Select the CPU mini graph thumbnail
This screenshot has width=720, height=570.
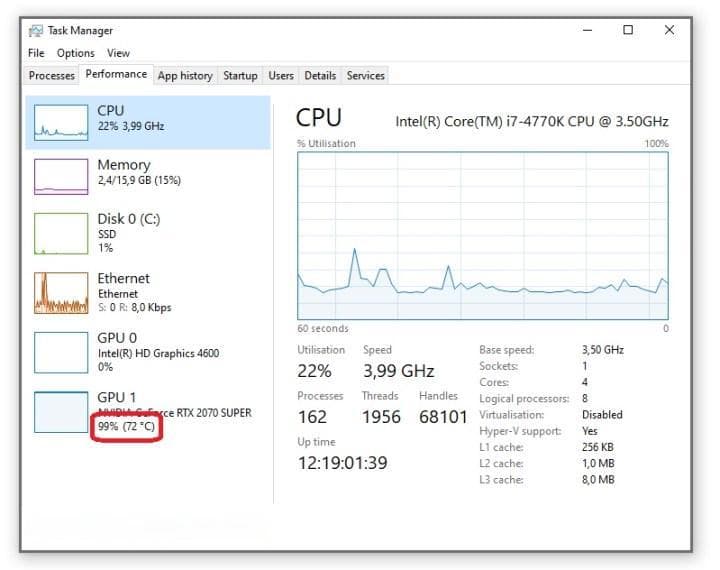point(61,122)
